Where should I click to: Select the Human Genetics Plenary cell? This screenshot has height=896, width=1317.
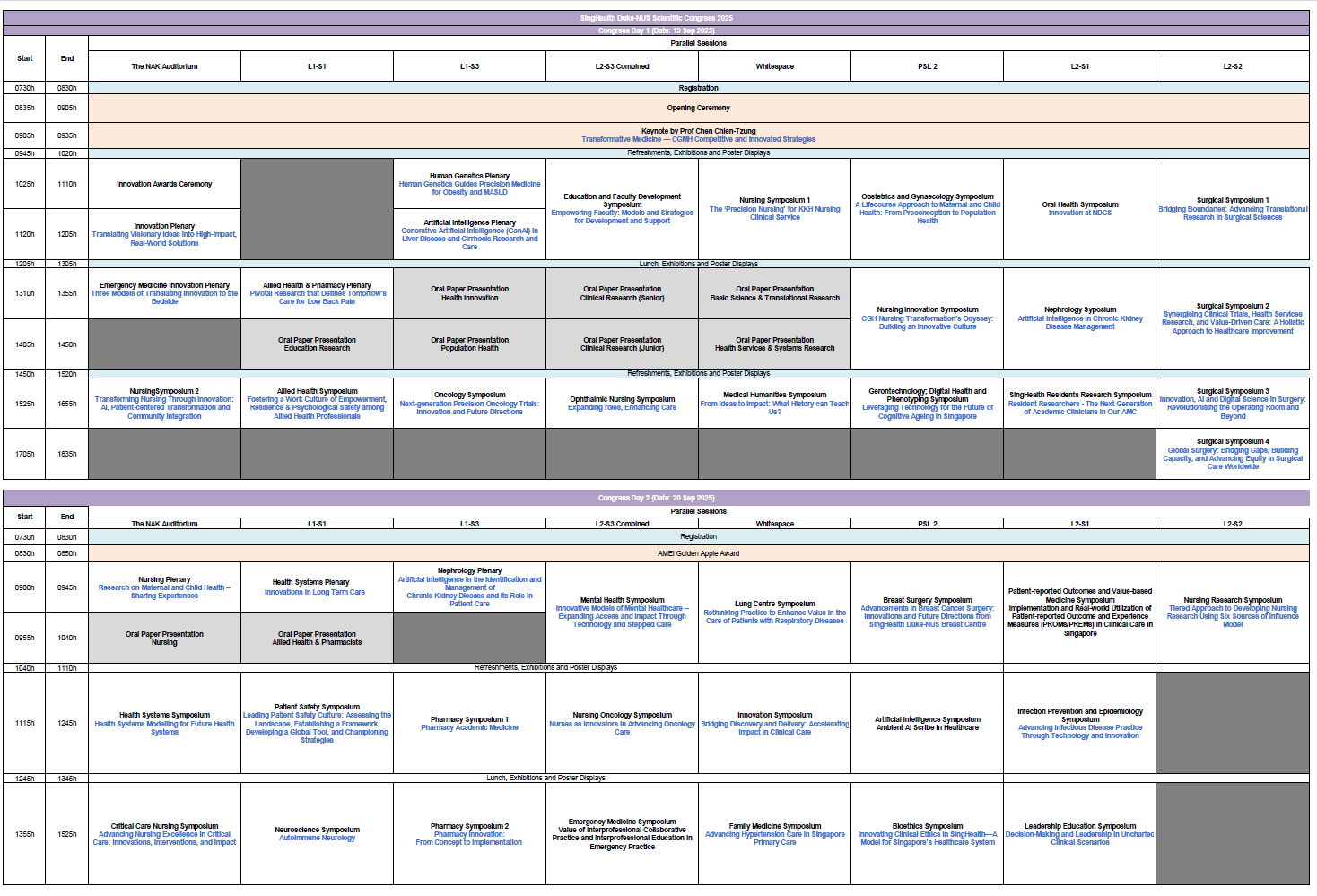(x=469, y=184)
